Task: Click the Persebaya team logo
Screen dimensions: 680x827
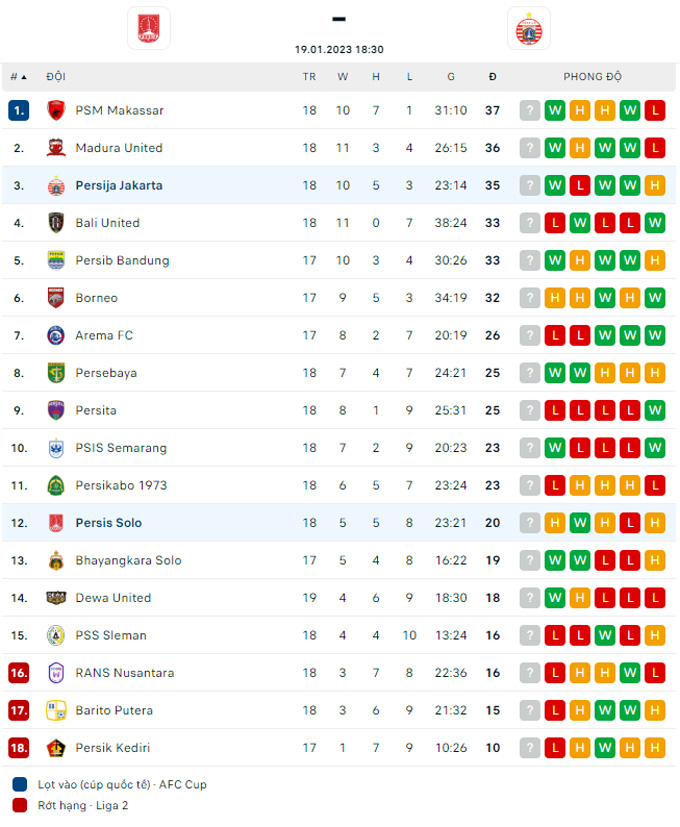Action: click(x=56, y=373)
